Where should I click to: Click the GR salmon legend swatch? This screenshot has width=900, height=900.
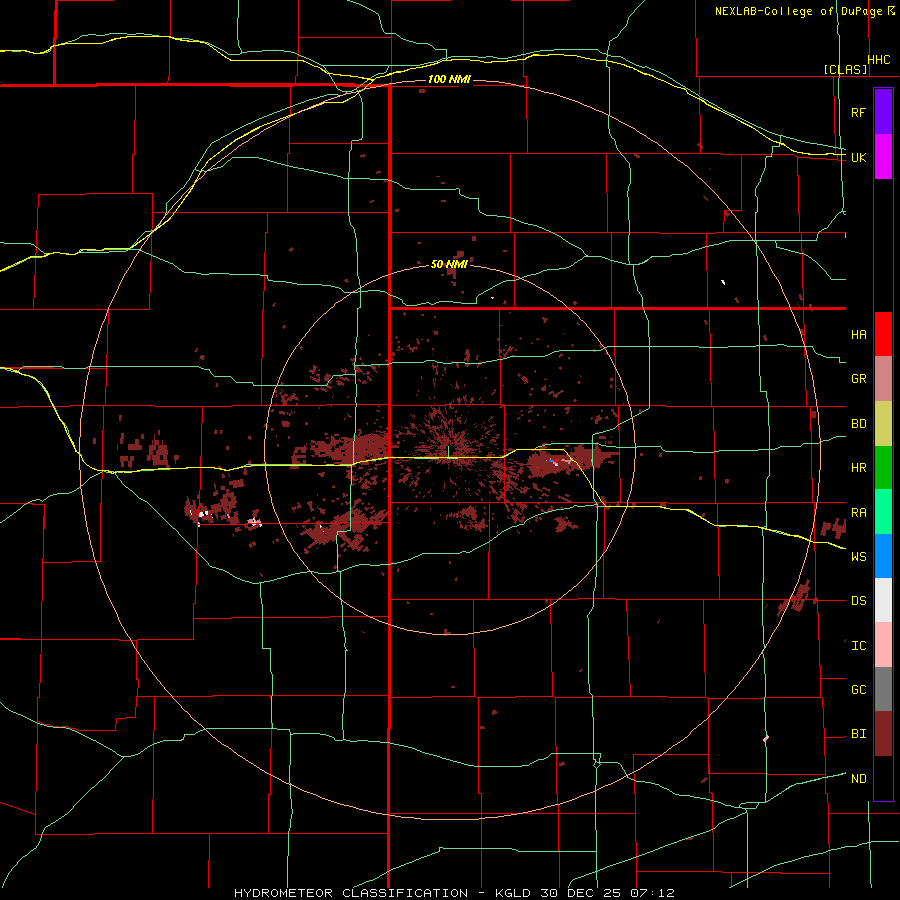point(883,379)
